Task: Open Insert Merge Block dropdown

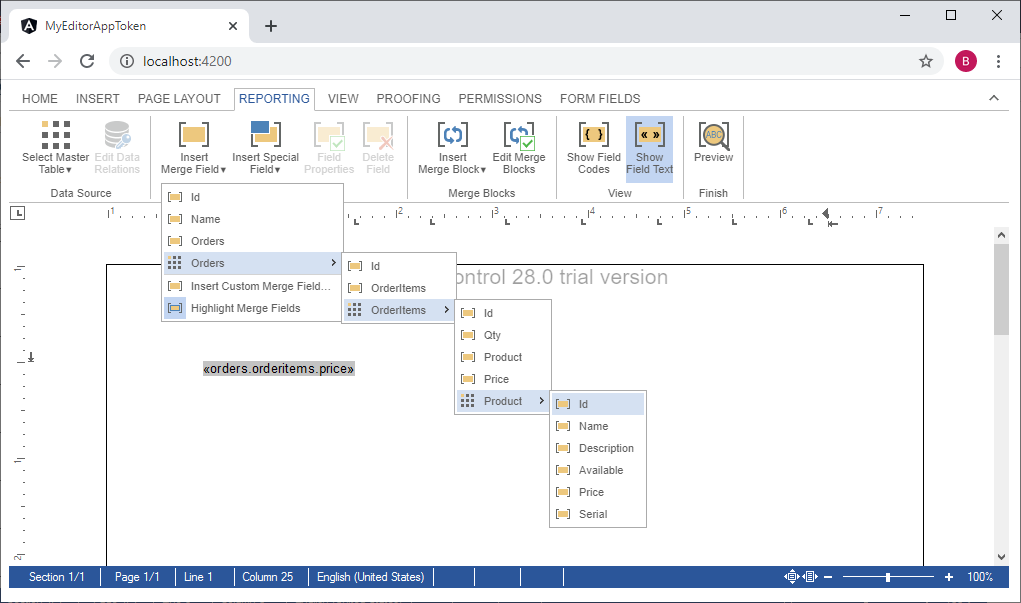Action: pyautogui.click(x=452, y=148)
